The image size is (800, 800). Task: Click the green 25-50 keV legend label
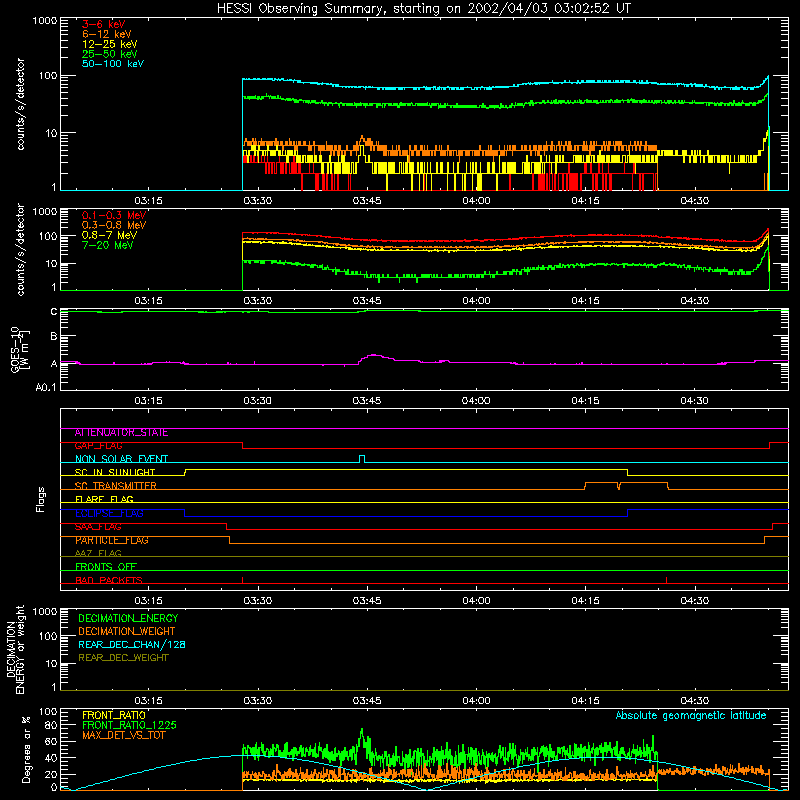(x=110, y=54)
